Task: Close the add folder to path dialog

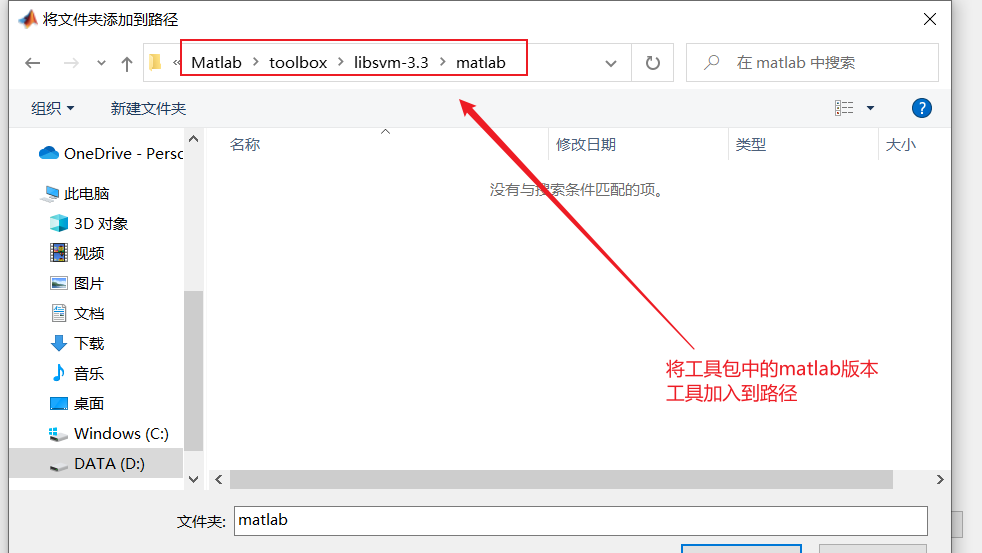Action: pos(930,19)
